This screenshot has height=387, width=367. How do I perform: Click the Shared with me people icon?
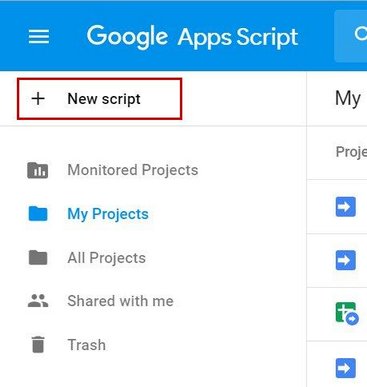pos(38,301)
